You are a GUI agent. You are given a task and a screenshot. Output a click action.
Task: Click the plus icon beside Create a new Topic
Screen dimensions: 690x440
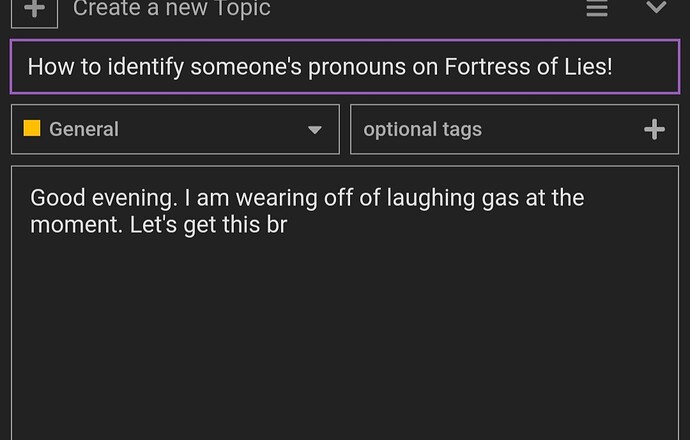(34, 10)
